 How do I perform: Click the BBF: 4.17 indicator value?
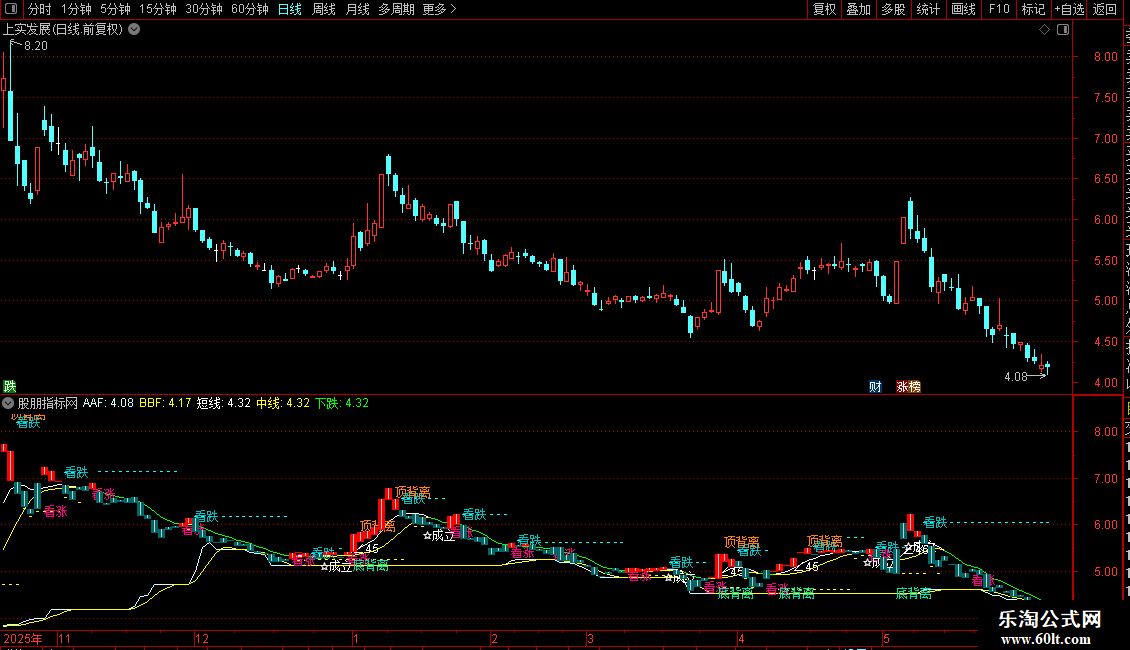[165, 403]
